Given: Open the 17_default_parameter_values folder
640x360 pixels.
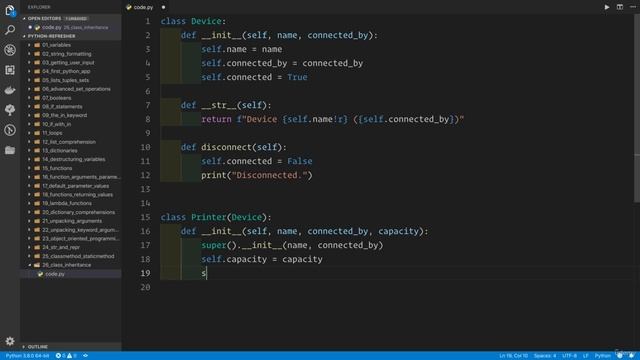Looking at the screenshot, I should (71, 186).
